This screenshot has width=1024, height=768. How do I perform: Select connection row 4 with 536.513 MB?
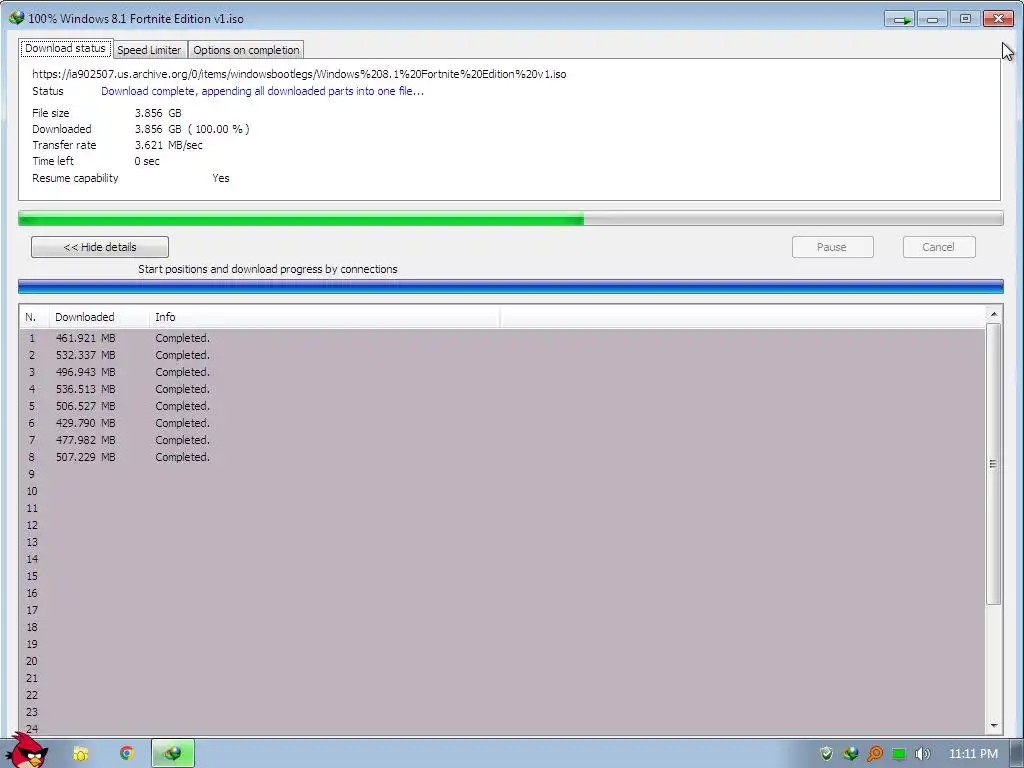pos(502,389)
